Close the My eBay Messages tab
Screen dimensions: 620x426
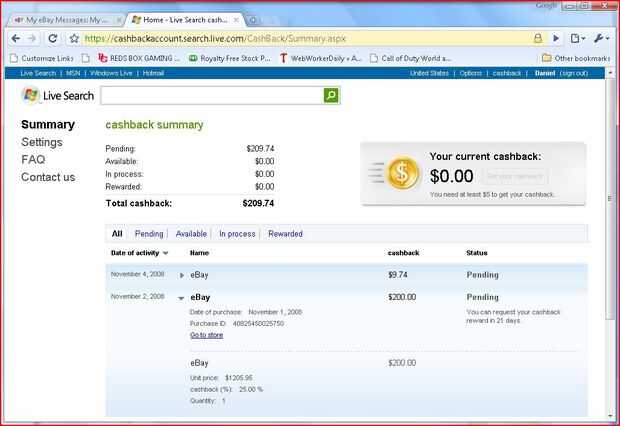click(x=119, y=20)
